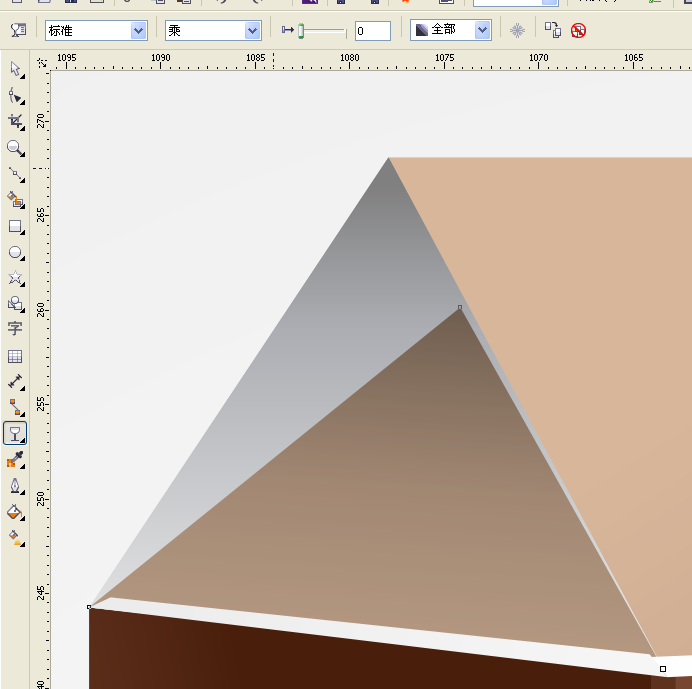Select the Freehand curve tool

point(15,174)
